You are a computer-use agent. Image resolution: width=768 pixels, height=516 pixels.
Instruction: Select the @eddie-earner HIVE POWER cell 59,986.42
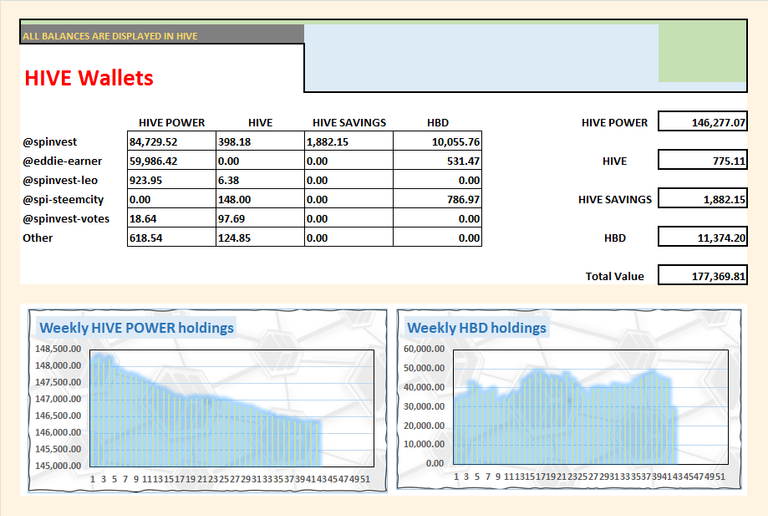coord(171,161)
